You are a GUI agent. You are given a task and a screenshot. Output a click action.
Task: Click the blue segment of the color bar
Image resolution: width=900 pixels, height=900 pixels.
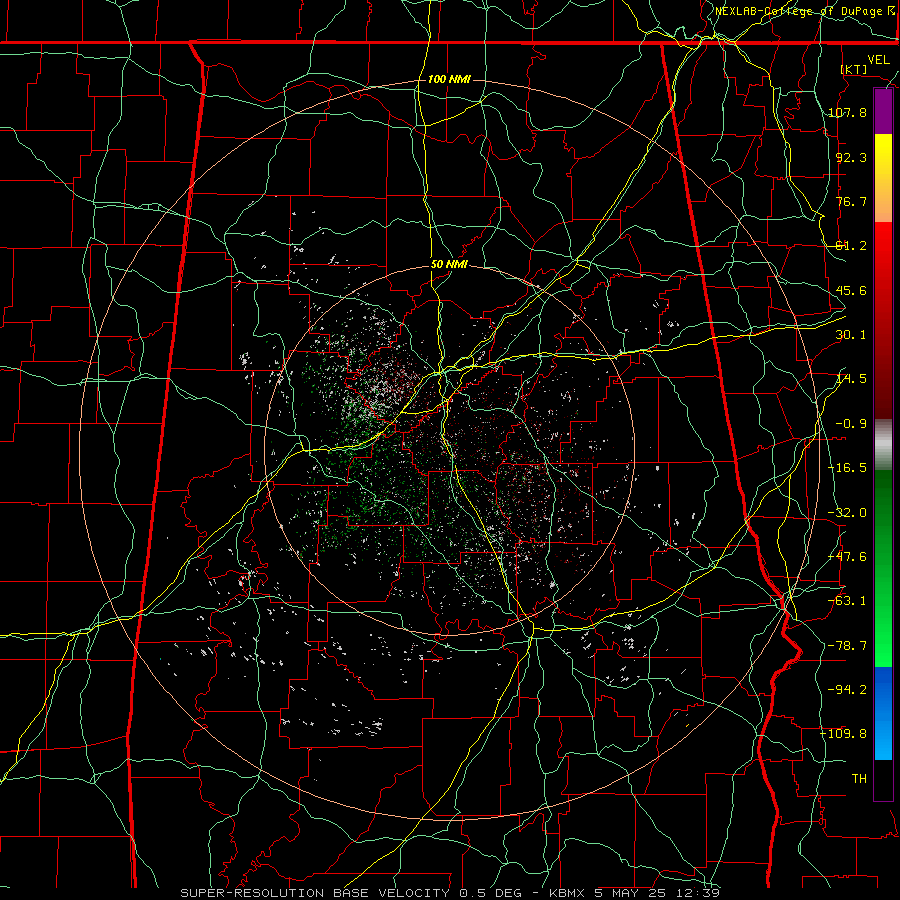883,713
